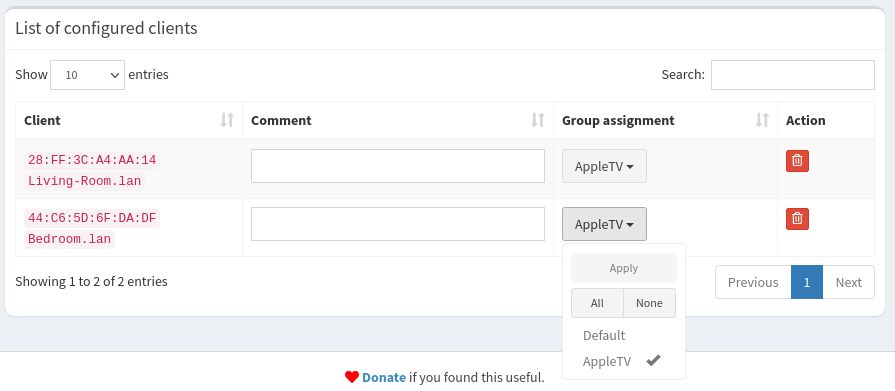Image resolution: width=895 pixels, height=391 pixels.
Task: Go to the Next page
Action: point(848,282)
